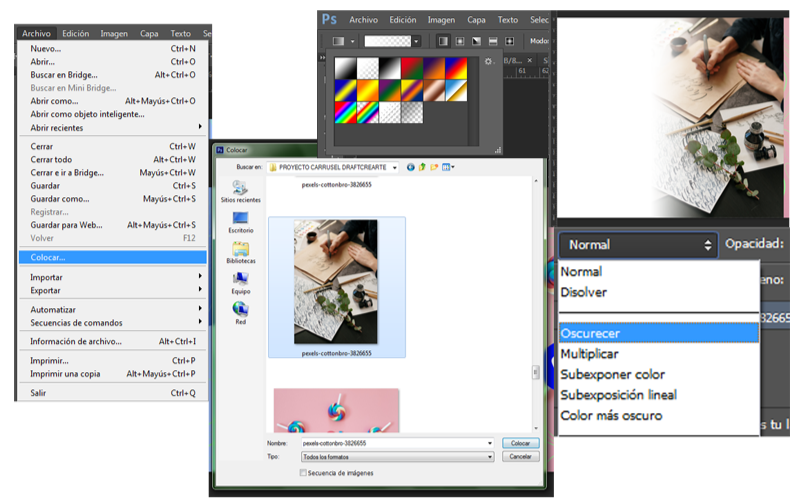Select the diamond gradient style icon
The width and height of the screenshot is (800, 502).
click(x=509, y=41)
